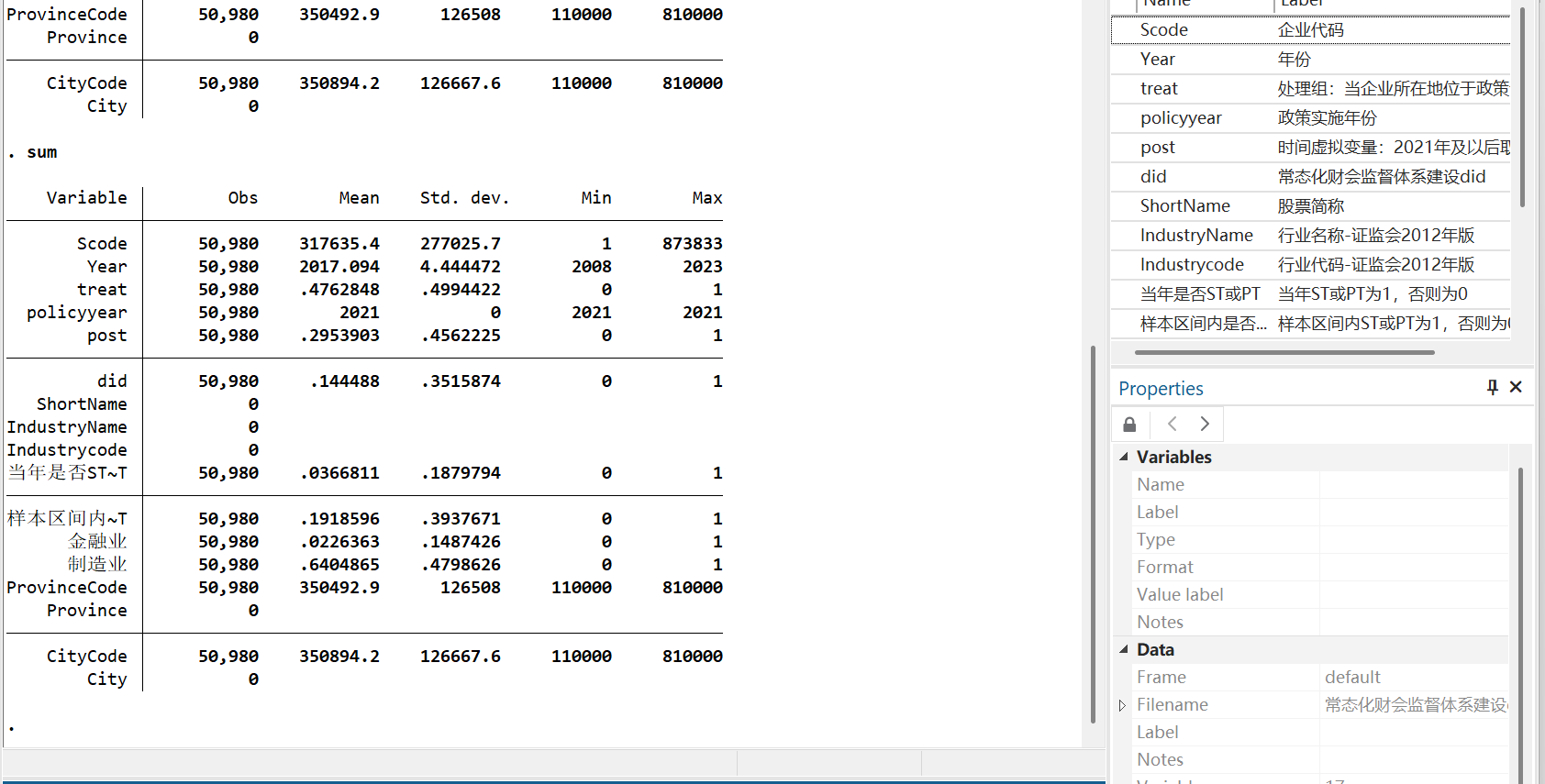Click the treat mean value .4762848
This screenshot has width=1545, height=784.
pyautogui.click(x=339, y=290)
